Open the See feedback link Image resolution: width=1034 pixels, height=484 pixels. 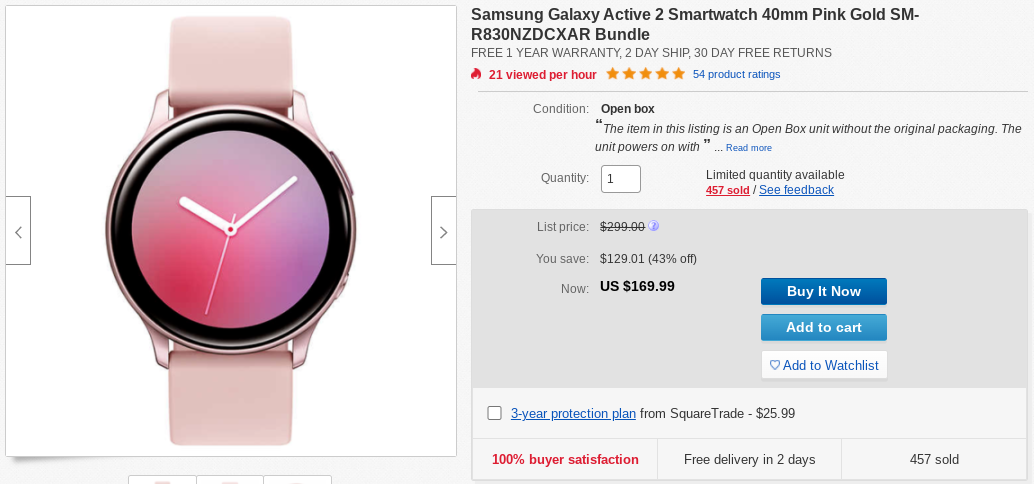(796, 190)
